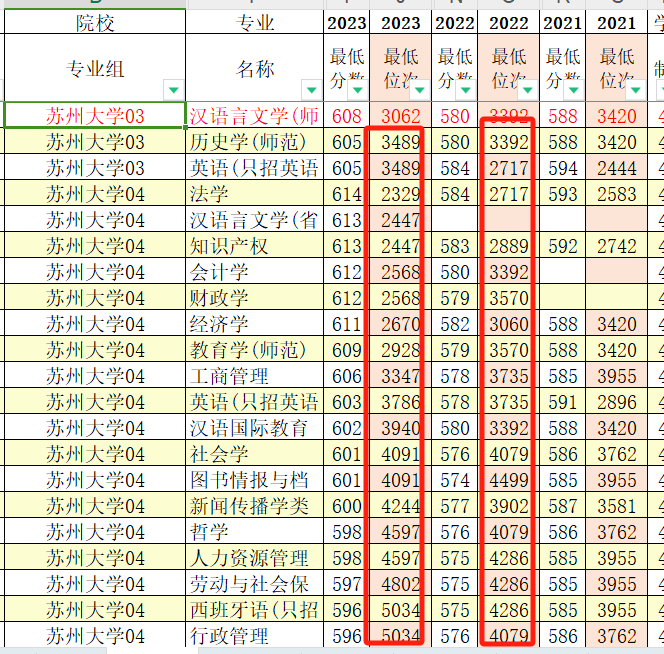The height and width of the screenshot is (654, 664).
Task: Click 2444 in the 2021 rank column
Action: (x=617, y=168)
